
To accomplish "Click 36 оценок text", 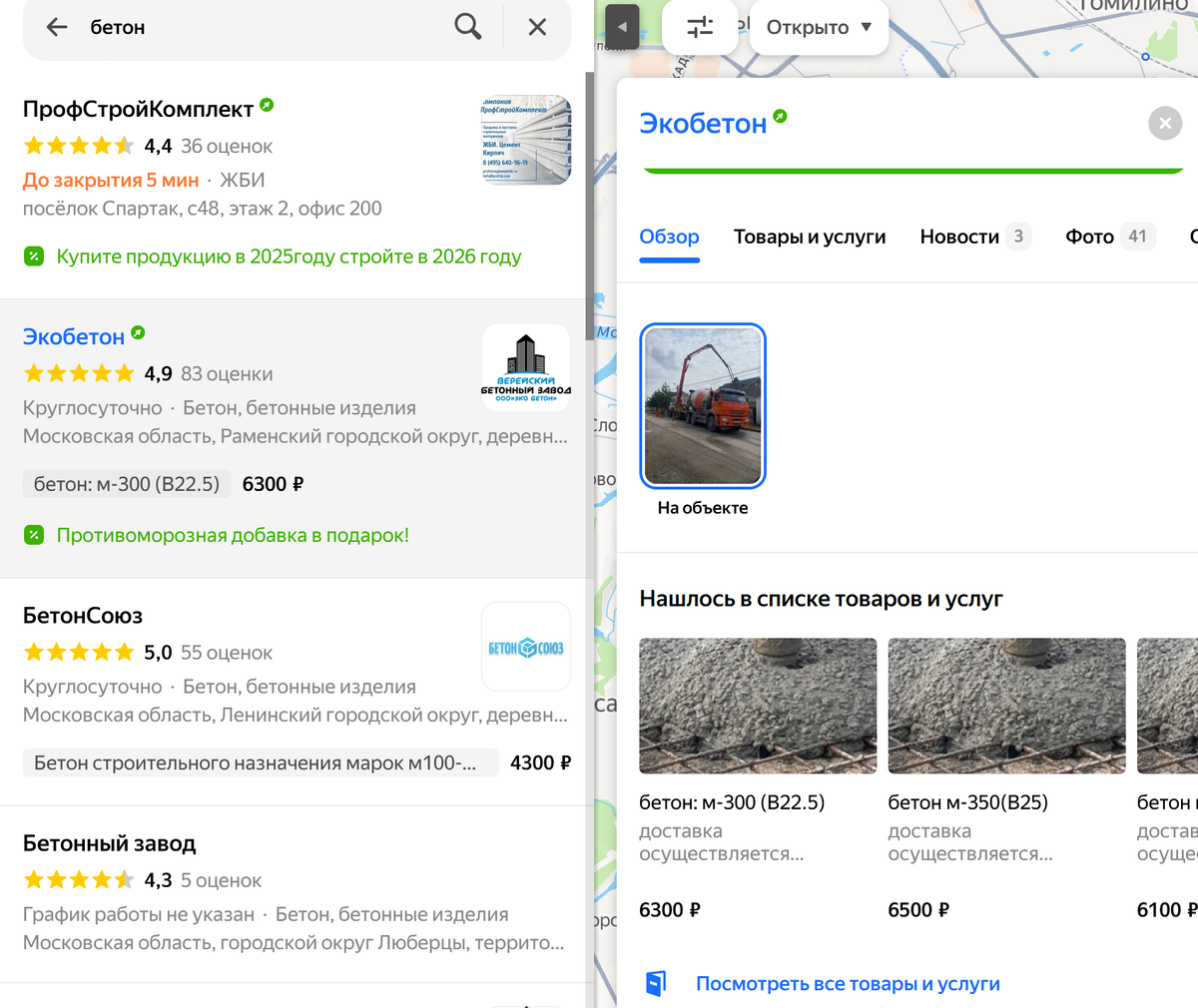I will pos(227,147).
